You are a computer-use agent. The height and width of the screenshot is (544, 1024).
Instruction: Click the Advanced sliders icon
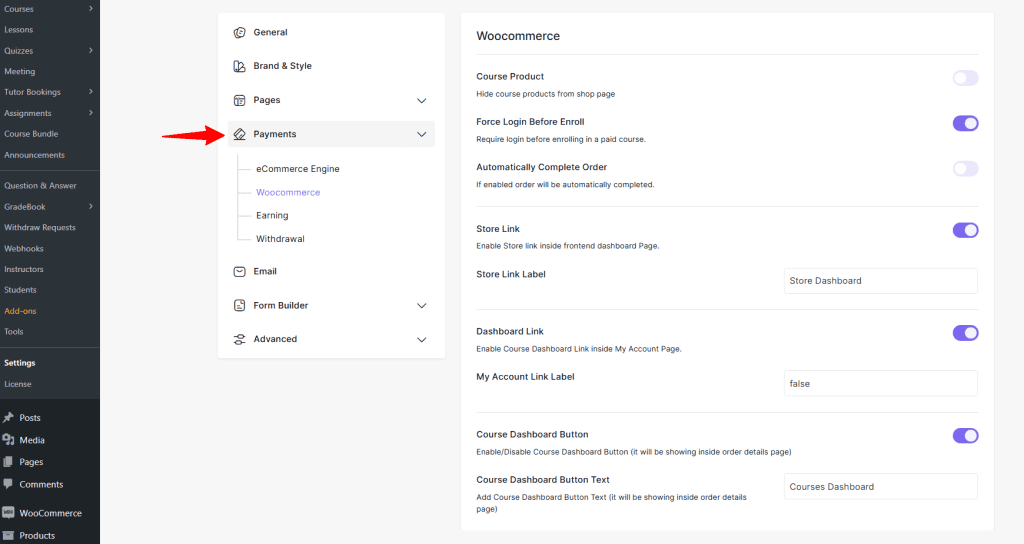click(240, 340)
